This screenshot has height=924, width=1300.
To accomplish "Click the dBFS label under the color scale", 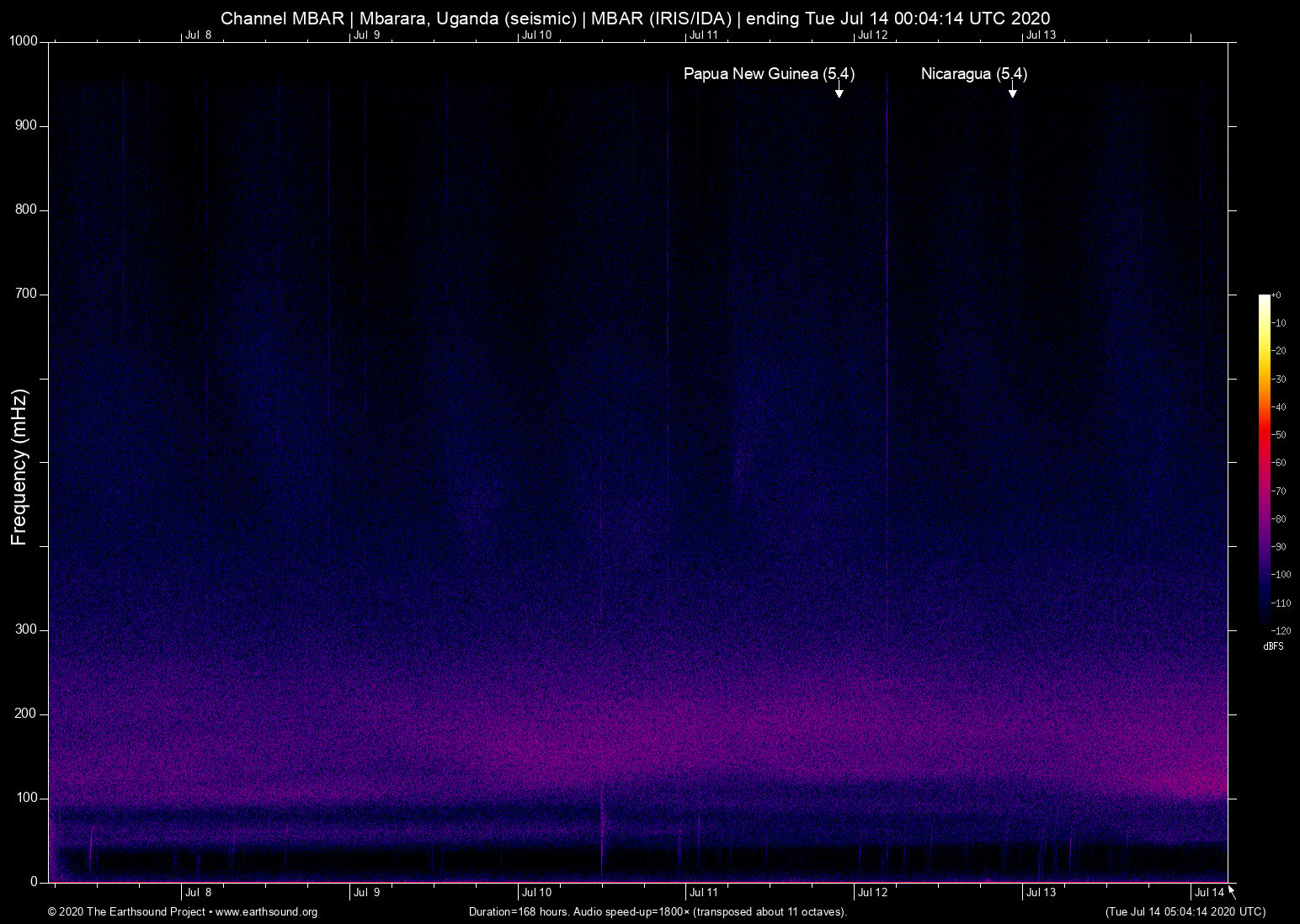I will tap(1273, 646).
